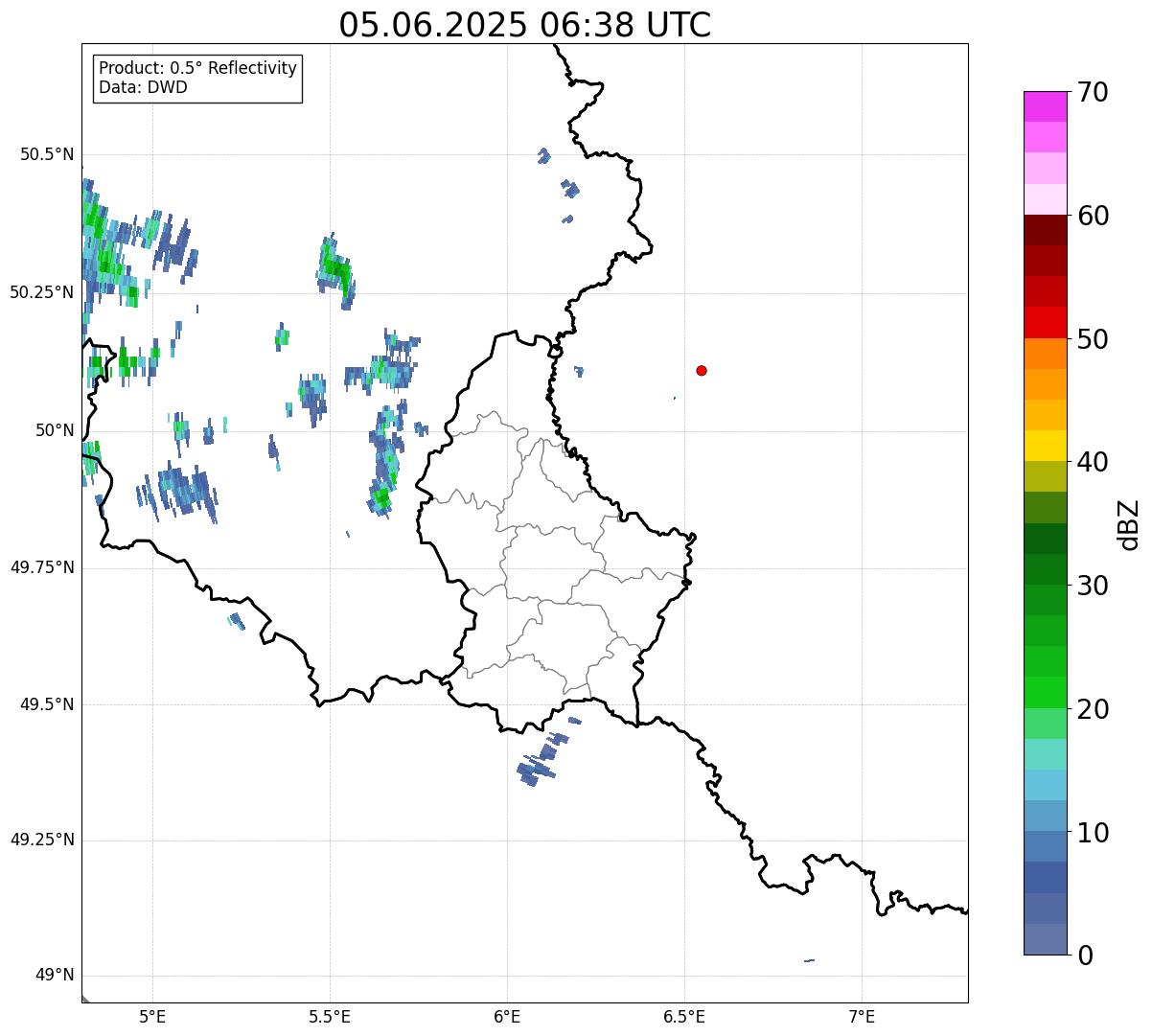
Task: Pick the bright yellow segment just above 40
Action: tap(1046, 446)
